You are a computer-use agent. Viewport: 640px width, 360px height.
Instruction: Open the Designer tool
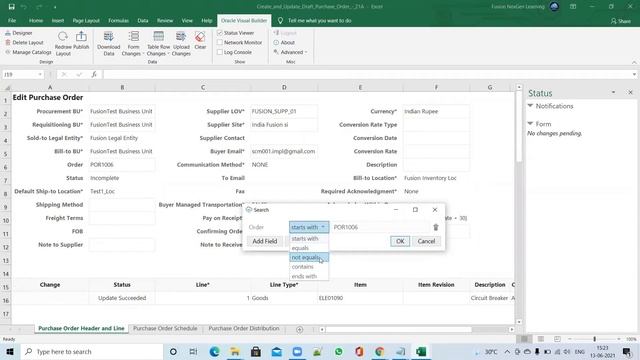click(x=19, y=33)
